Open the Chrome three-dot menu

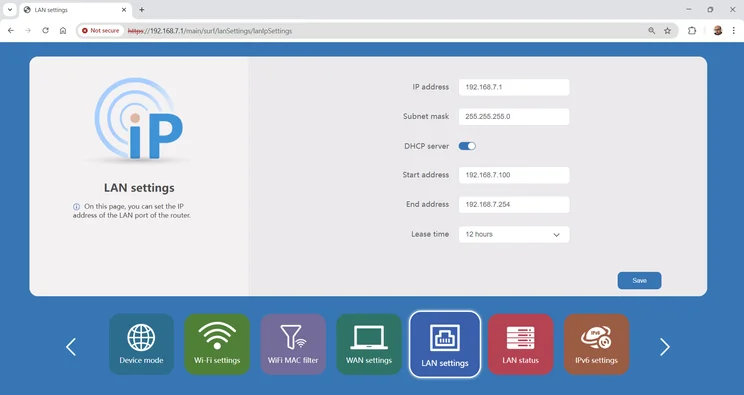click(733, 30)
